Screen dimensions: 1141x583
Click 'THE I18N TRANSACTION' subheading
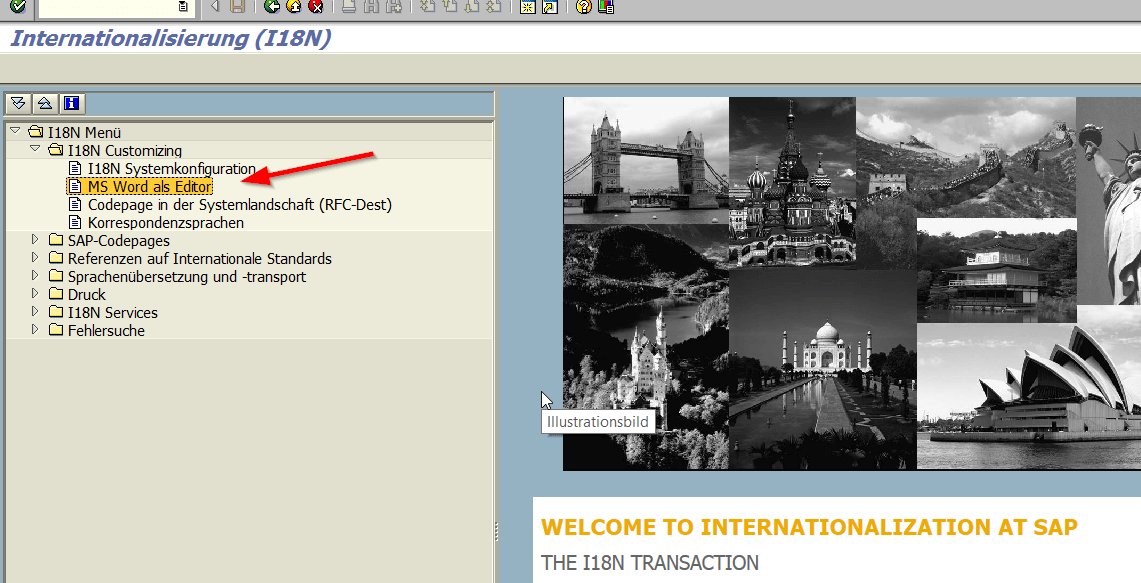(650, 563)
